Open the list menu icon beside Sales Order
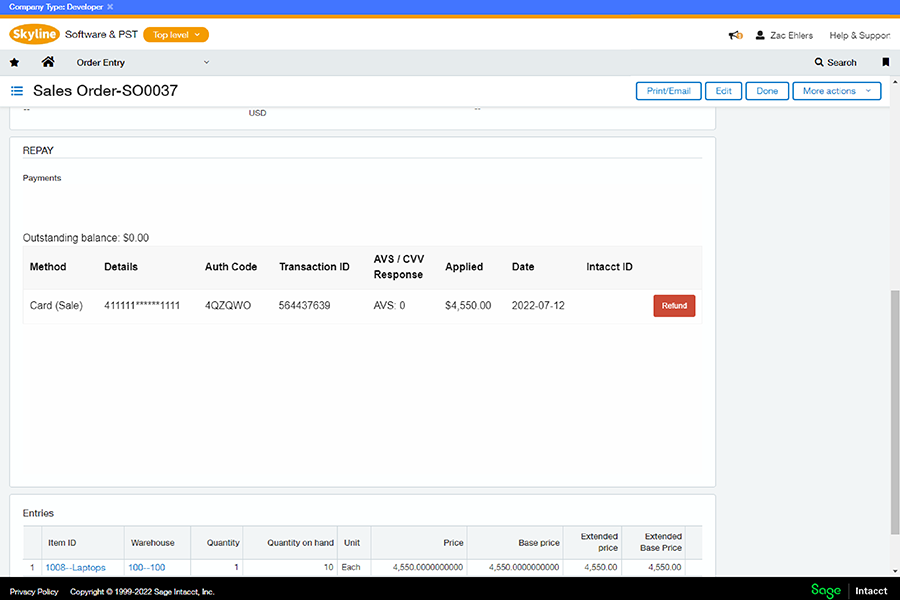The height and width of the screenshot is (600, 900). [17, 91]
